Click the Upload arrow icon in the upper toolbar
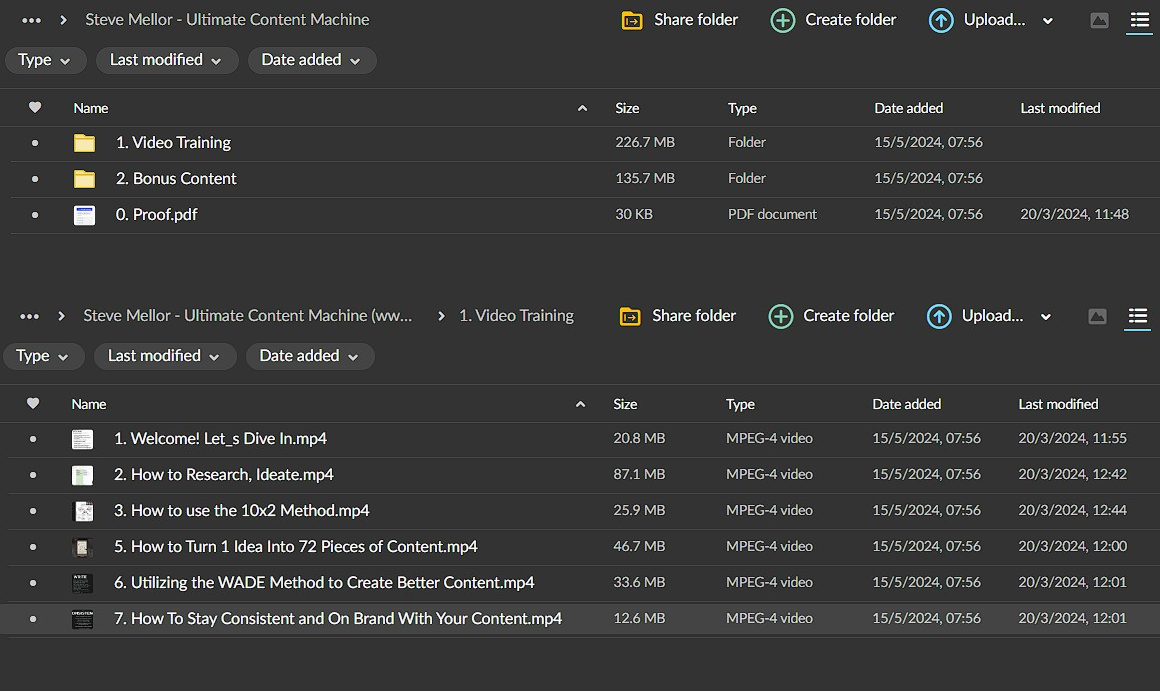The width and height of the screenshot is (1160, 693). [x=940, y=21]
